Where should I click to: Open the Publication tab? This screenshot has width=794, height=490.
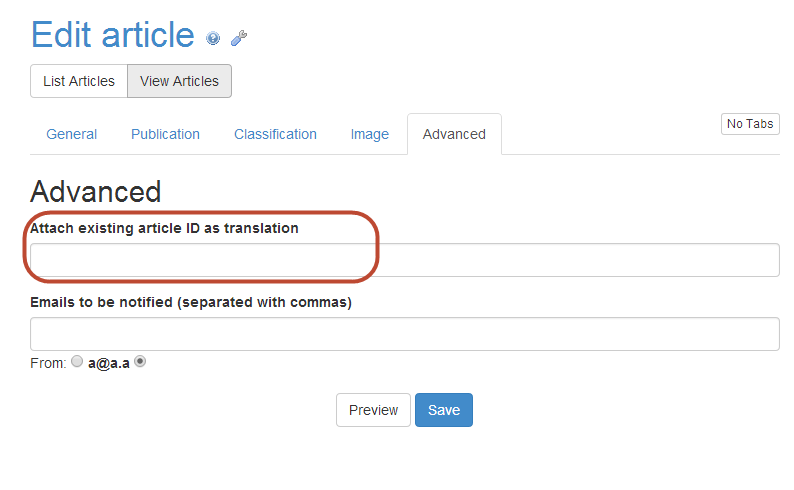click(165, 134)
